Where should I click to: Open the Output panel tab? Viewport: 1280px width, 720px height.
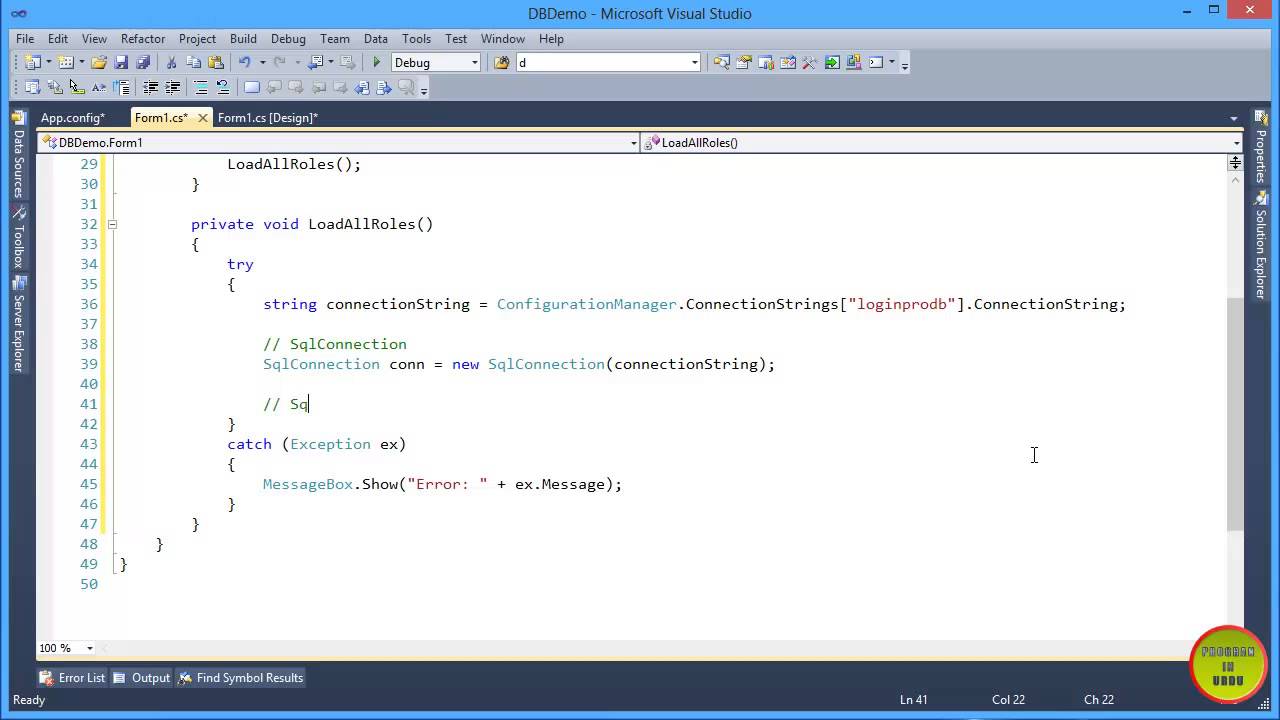(x=142, y=677)
